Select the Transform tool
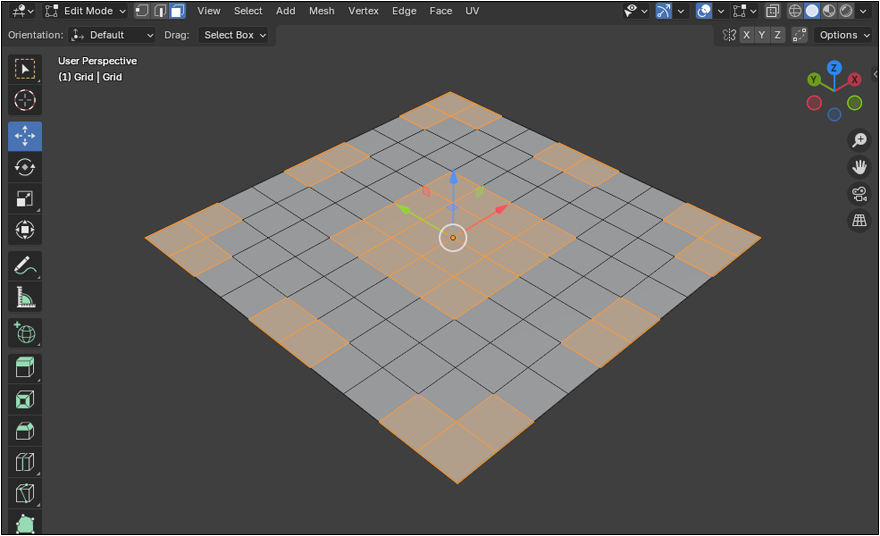The width and height of the screenshot is (880, 536). coord(25,230)
